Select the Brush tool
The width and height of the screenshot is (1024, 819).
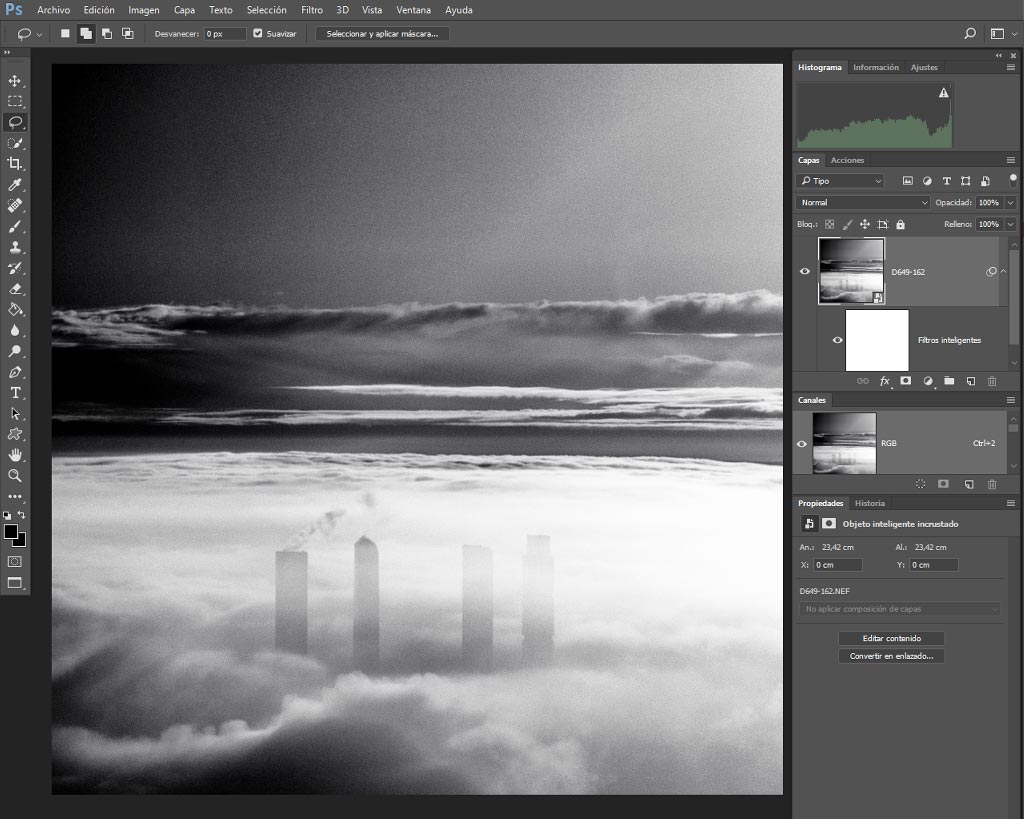[x=14, y=227]
